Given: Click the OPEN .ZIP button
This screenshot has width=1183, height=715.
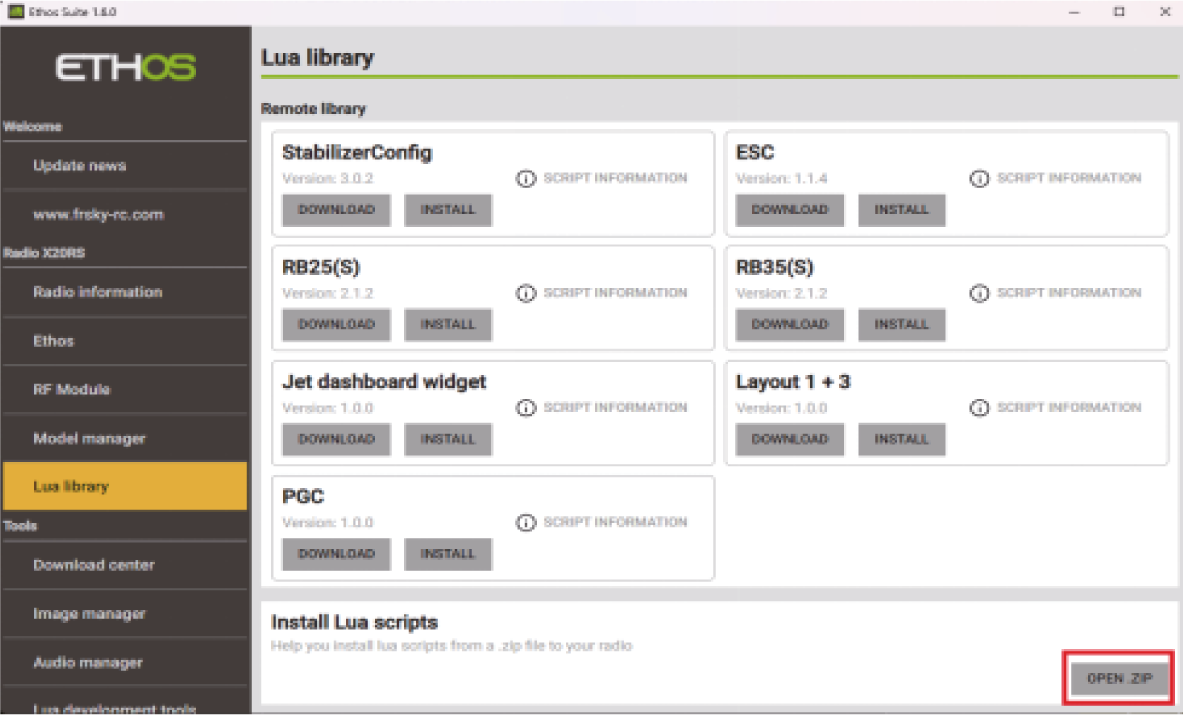Looking at the screenshot, I should [x=1119, y=678].
